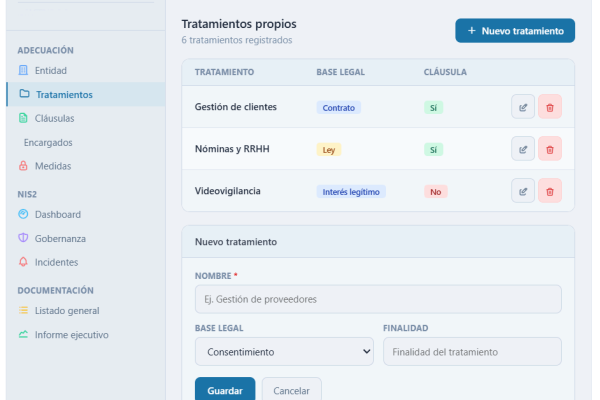Select the Videovigilancia row name
Image resolution: width=600 pixels, height=400 pixels.
coord(228,191)
